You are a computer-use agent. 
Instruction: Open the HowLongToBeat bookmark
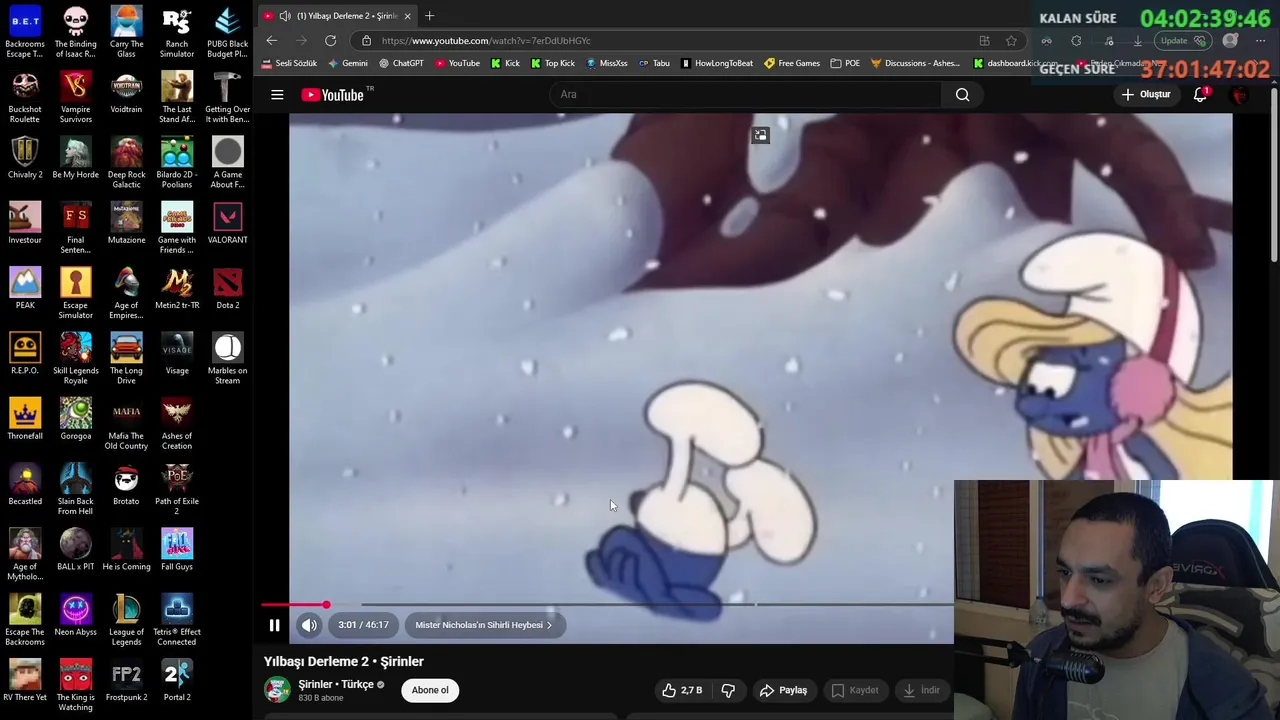tap(717, 63)
